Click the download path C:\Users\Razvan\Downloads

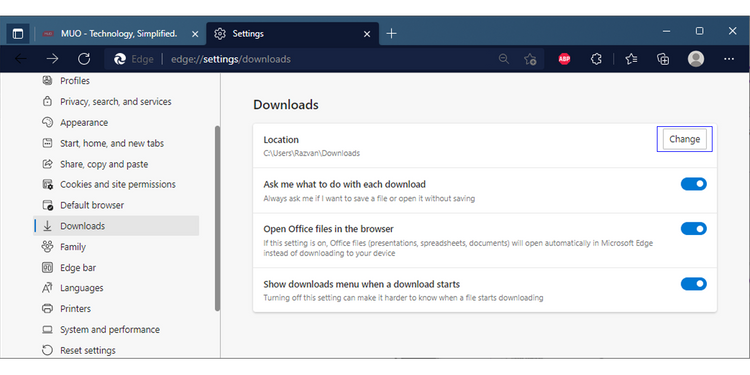tap(311, 154)
